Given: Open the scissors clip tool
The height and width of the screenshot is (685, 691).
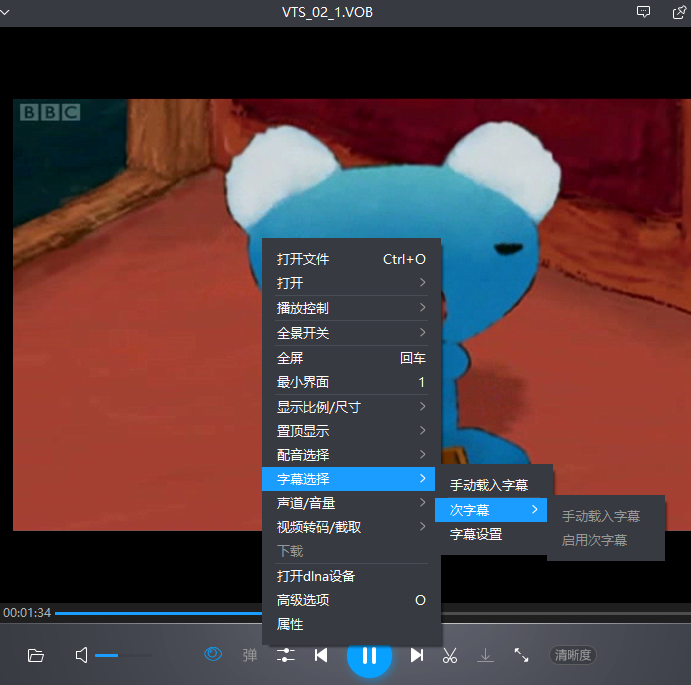Looking at the screenshot, I should click(450, 655).
